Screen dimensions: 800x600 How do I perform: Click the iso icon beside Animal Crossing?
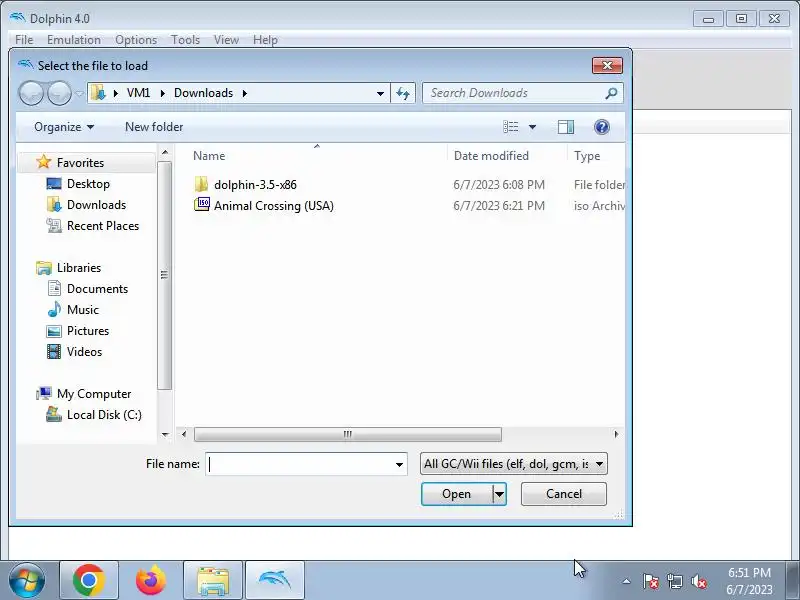(x=202, y=205)
